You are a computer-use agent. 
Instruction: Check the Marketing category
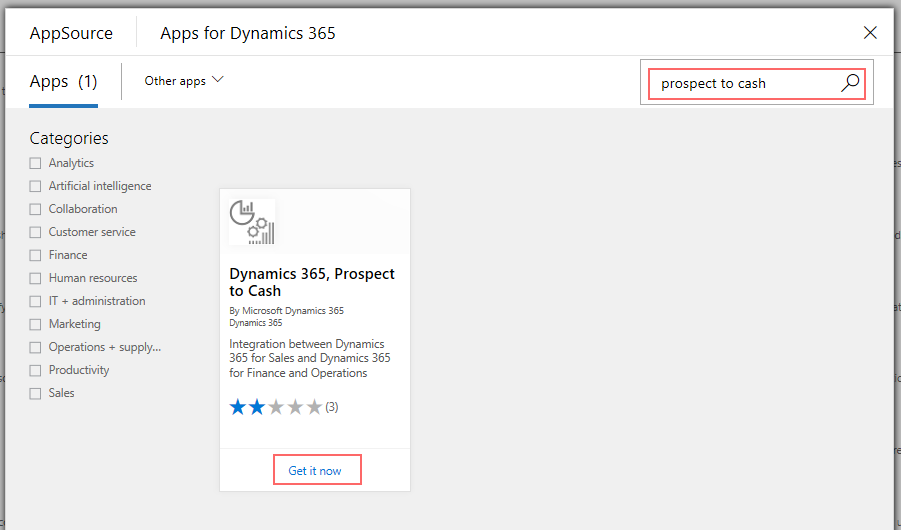click(36, 324)
